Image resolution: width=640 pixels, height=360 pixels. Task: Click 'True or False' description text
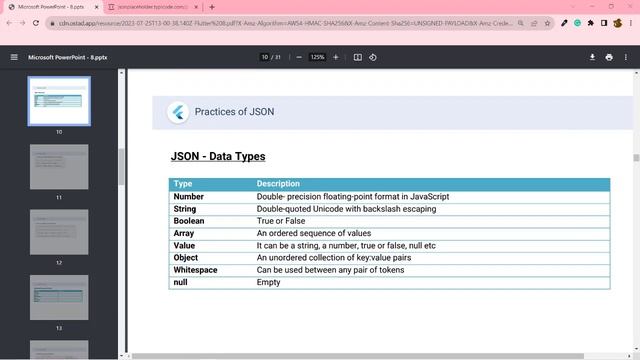pos(281,221)
